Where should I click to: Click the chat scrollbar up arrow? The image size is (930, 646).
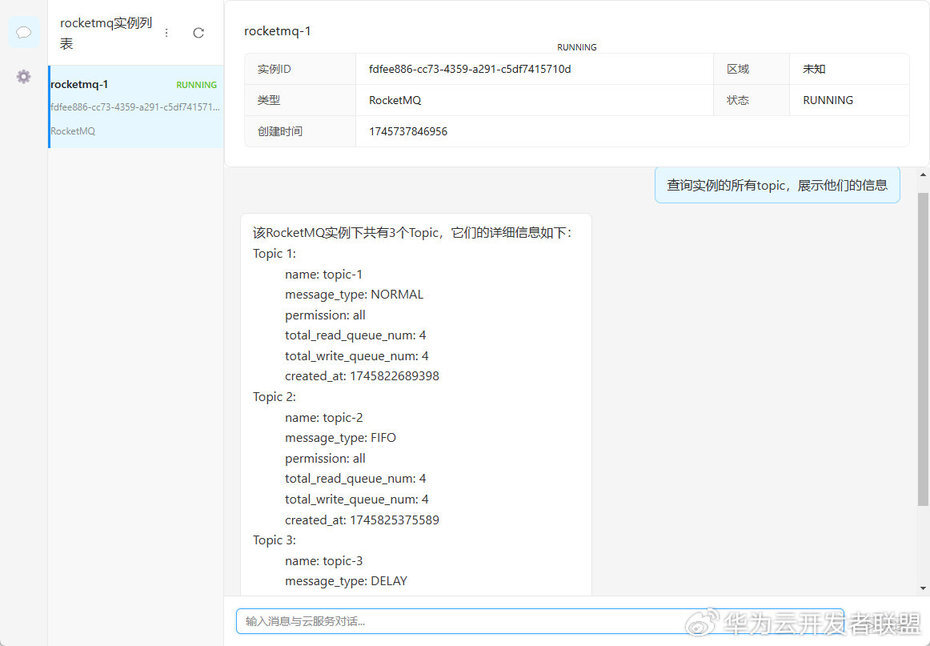(923, 176)
